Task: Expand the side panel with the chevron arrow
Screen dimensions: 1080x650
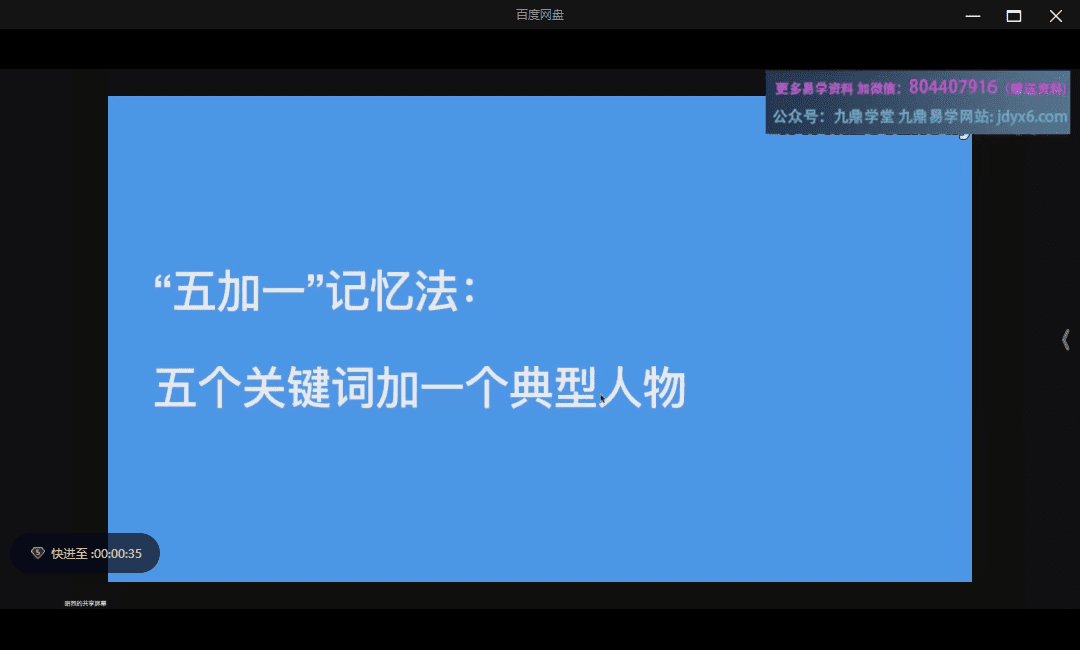Action: [x=1065, y=340]
